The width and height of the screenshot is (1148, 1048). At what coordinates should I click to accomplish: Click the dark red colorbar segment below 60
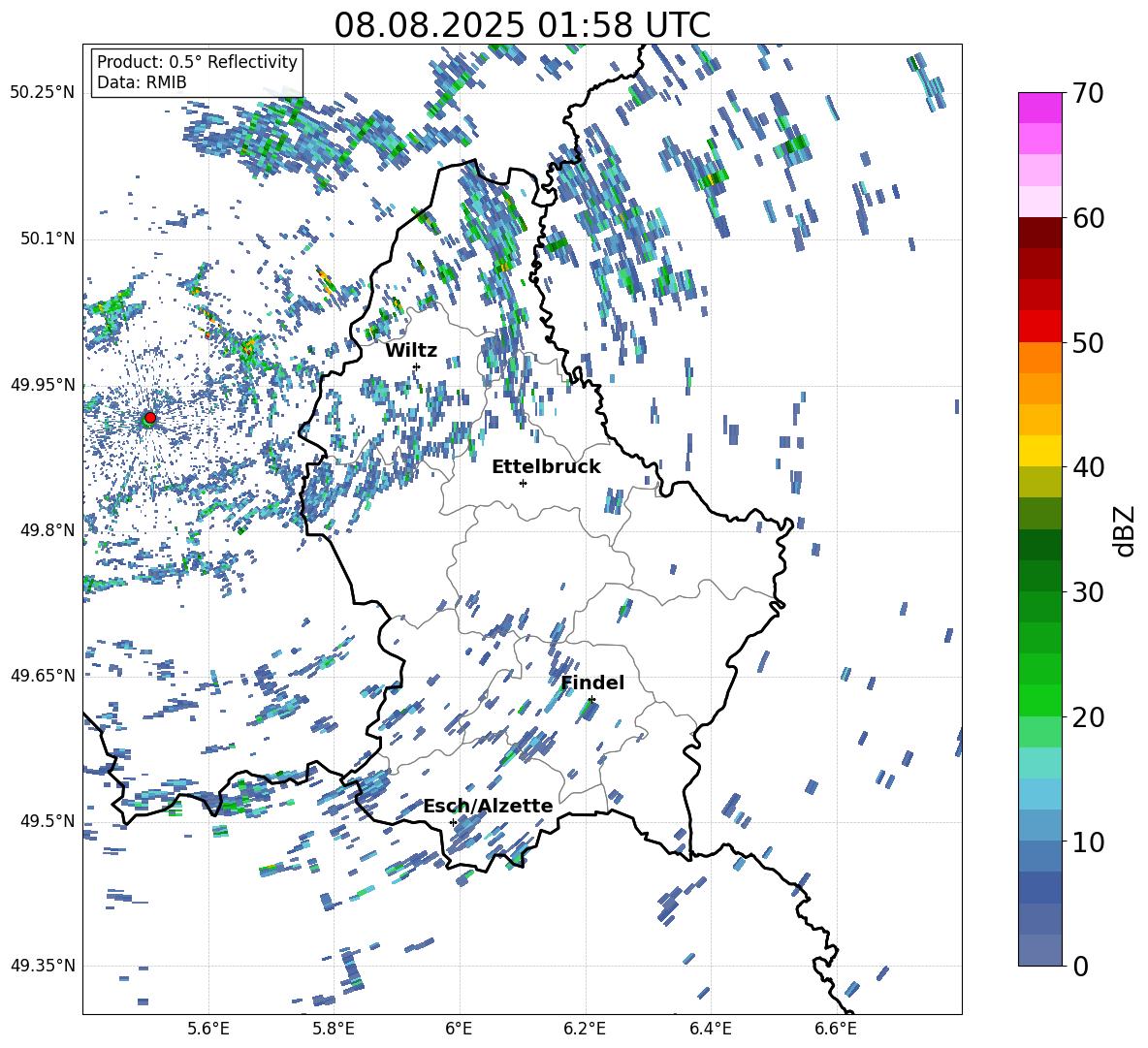(x=1039, y=233)
